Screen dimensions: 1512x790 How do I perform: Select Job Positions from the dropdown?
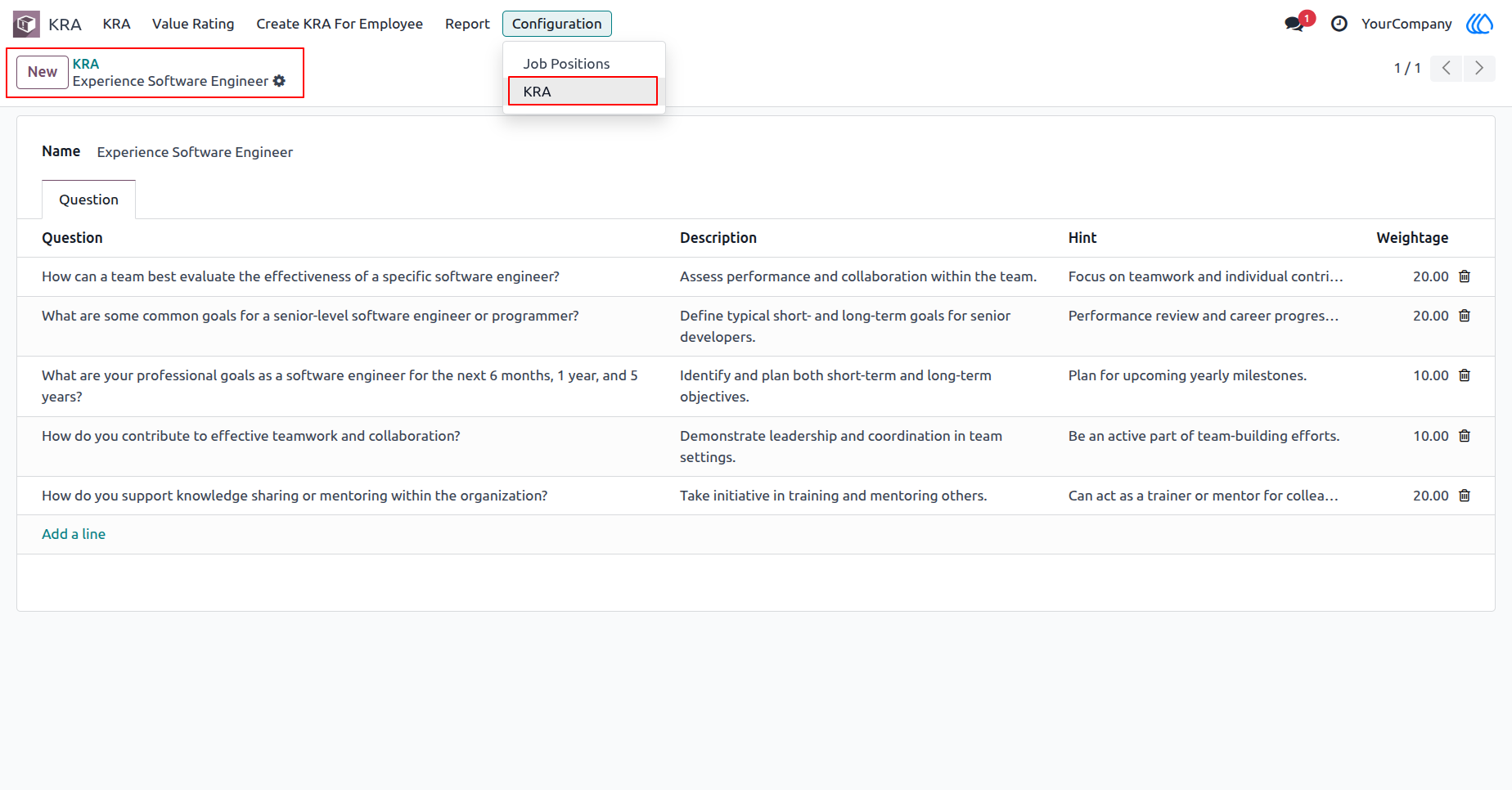[x=567, y=64]
